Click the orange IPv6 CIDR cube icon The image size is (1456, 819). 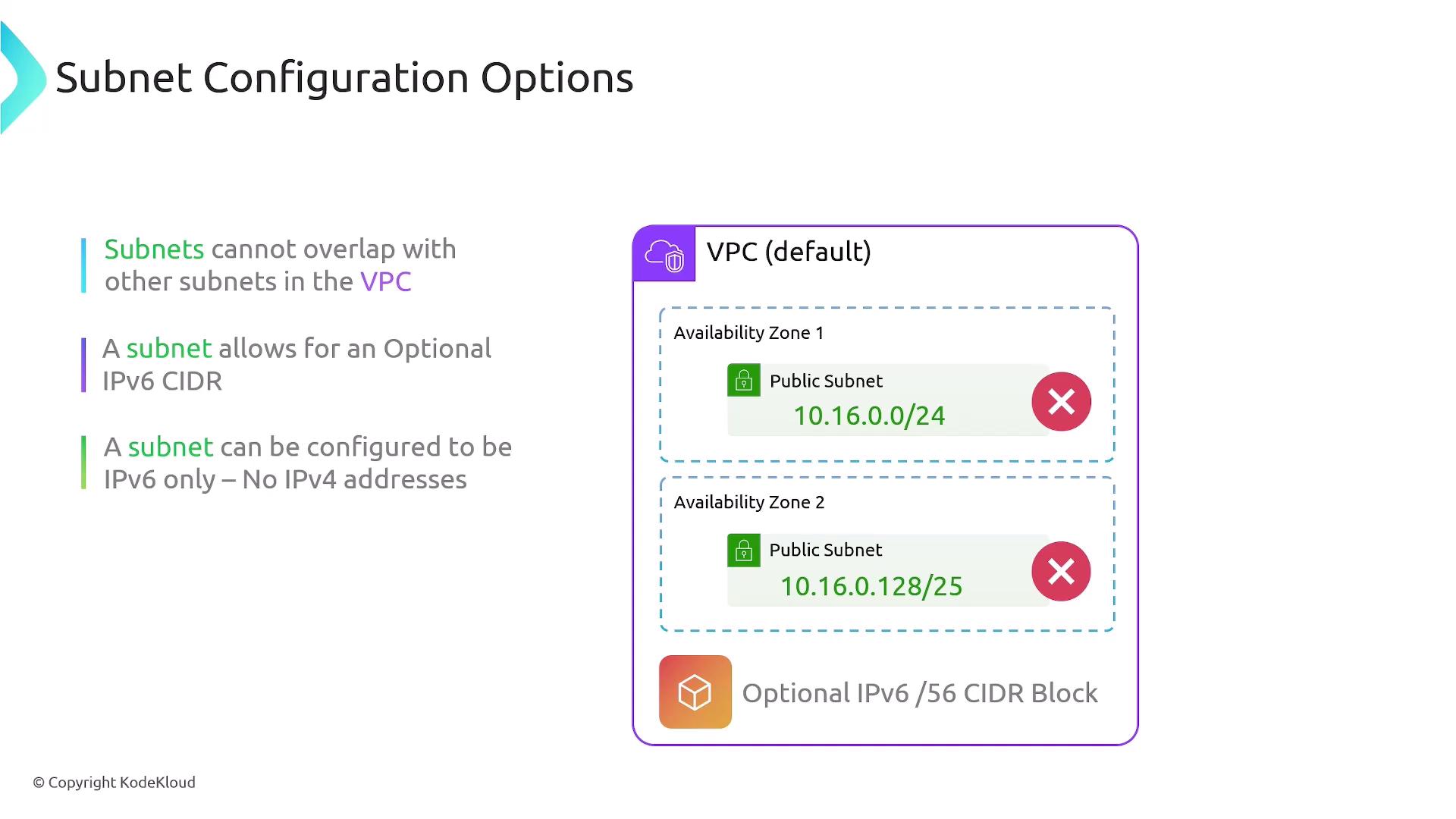click(695, 692)
